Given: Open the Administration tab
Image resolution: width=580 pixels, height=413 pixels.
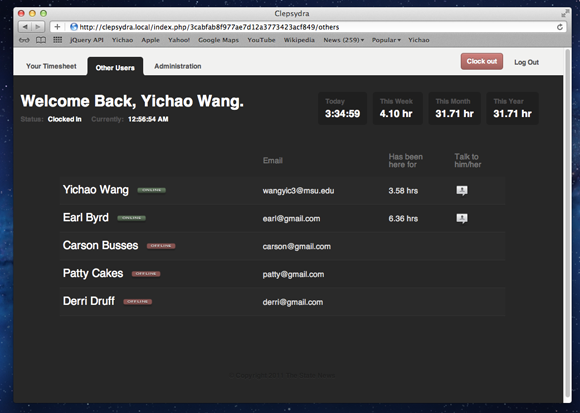Looking at the screenshot, I should click(x=178, y=66).
